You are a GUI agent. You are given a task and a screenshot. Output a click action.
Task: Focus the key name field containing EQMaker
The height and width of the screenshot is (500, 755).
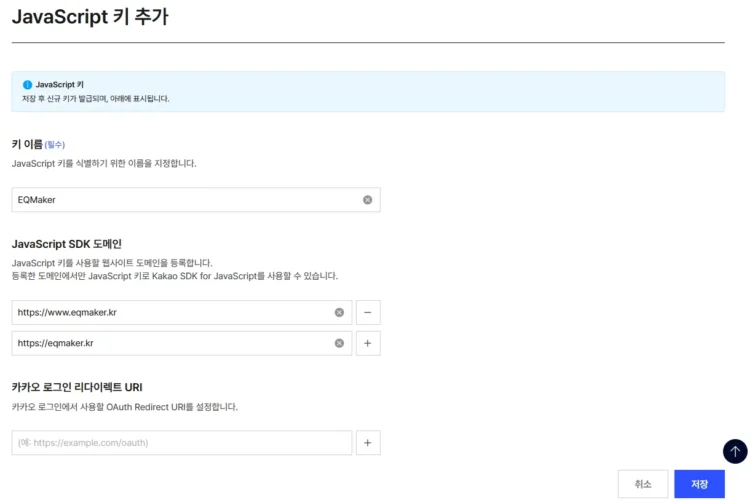(x=196, y=200)
